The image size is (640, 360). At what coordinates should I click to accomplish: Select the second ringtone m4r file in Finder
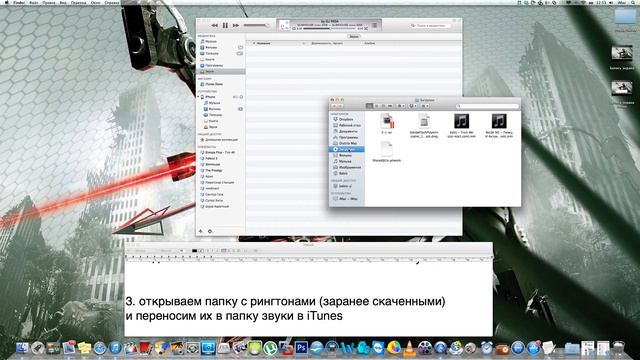click(x=499, y=126)
